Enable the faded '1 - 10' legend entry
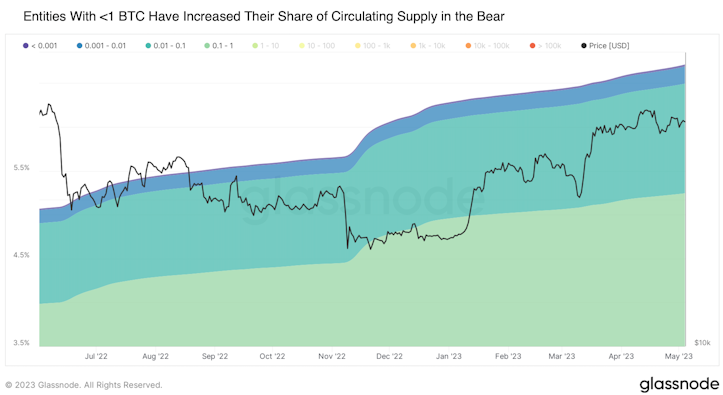Image resolution: width=723 pixels, height=395 pixels. 266,46
